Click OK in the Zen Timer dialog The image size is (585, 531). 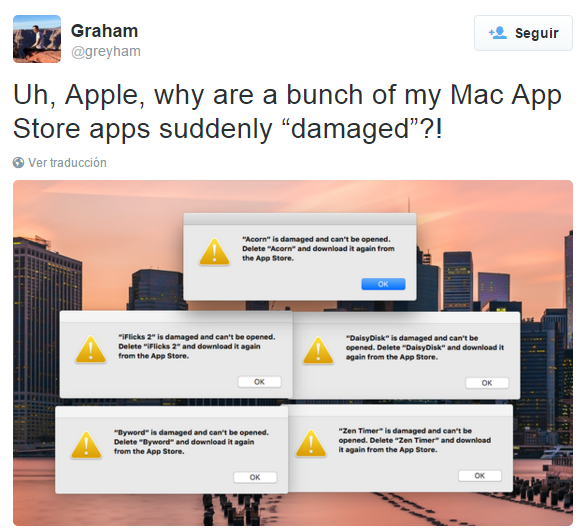[x=480, y=476]
